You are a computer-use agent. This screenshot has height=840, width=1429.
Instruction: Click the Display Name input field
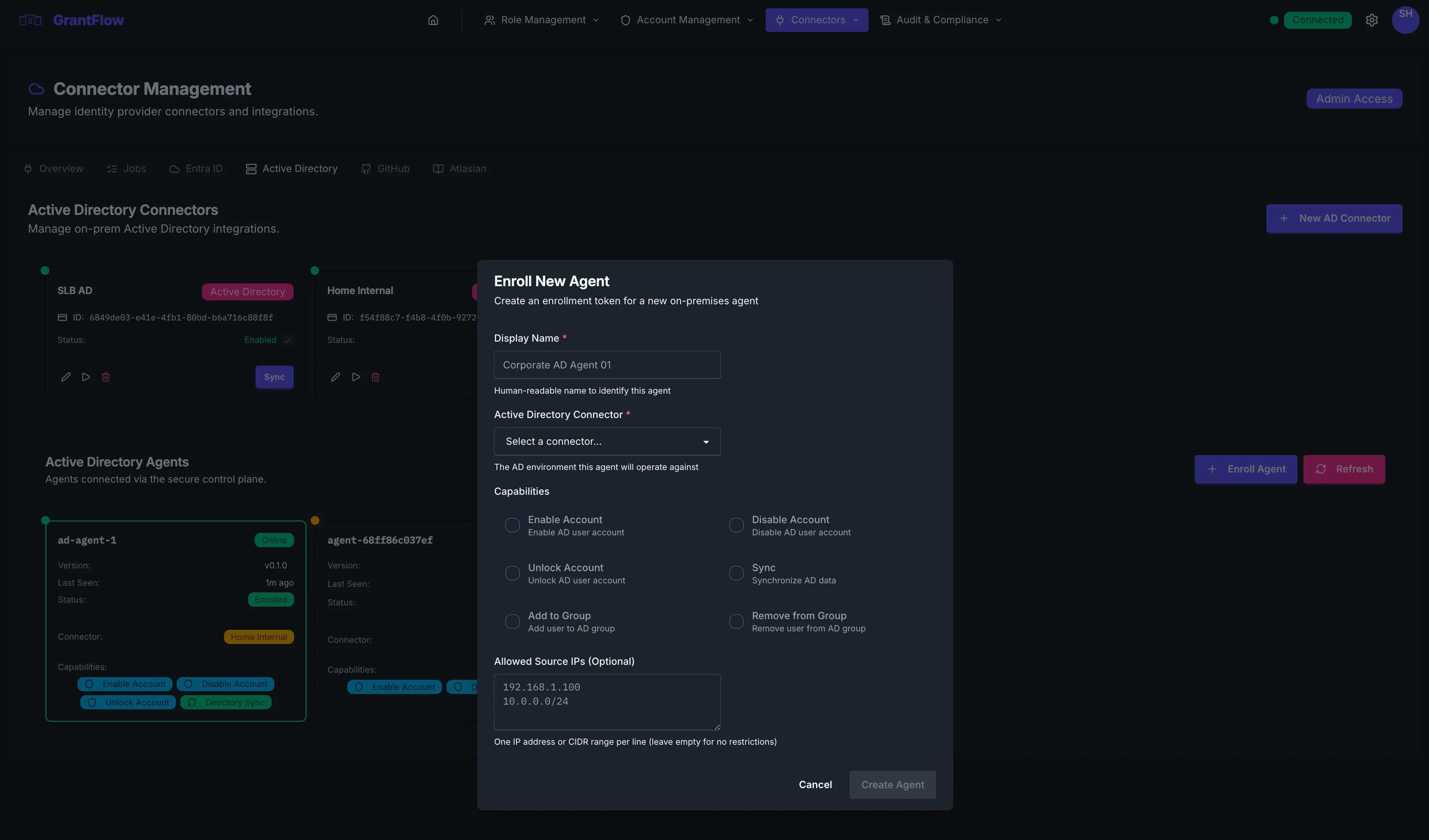(607, 365)
